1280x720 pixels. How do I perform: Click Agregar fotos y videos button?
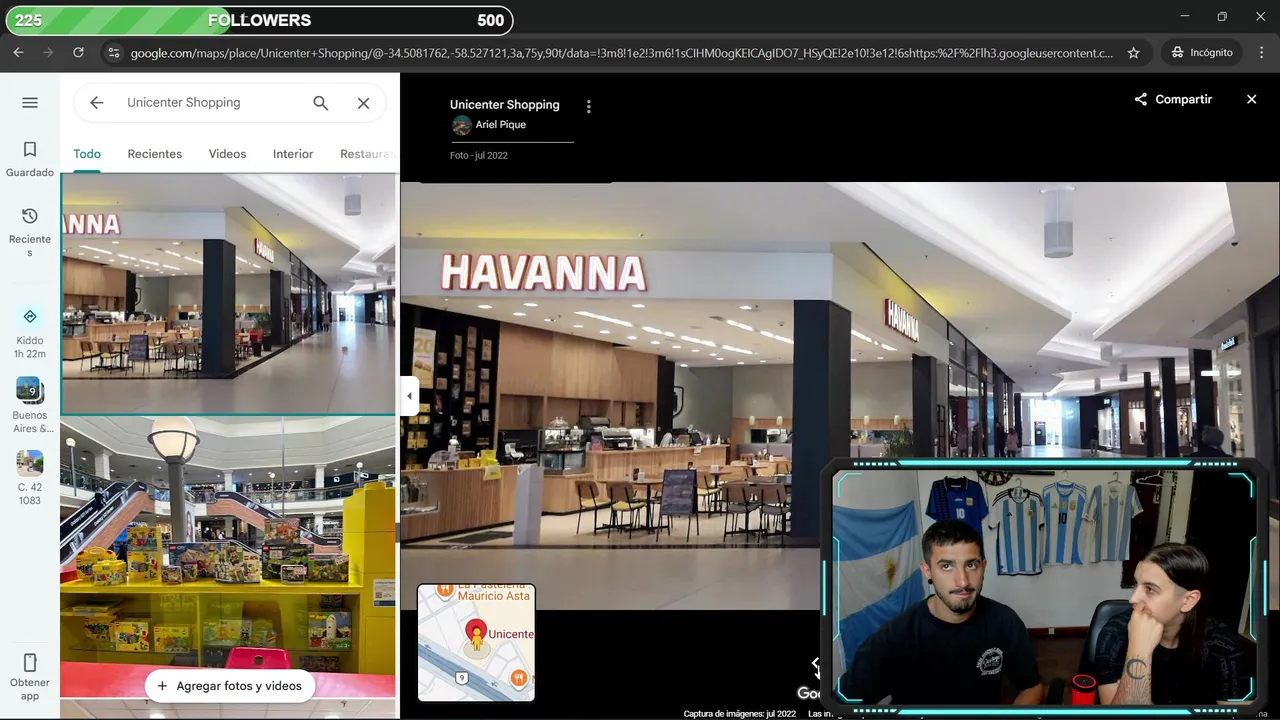pyautogui.click(x=230, y=686)
